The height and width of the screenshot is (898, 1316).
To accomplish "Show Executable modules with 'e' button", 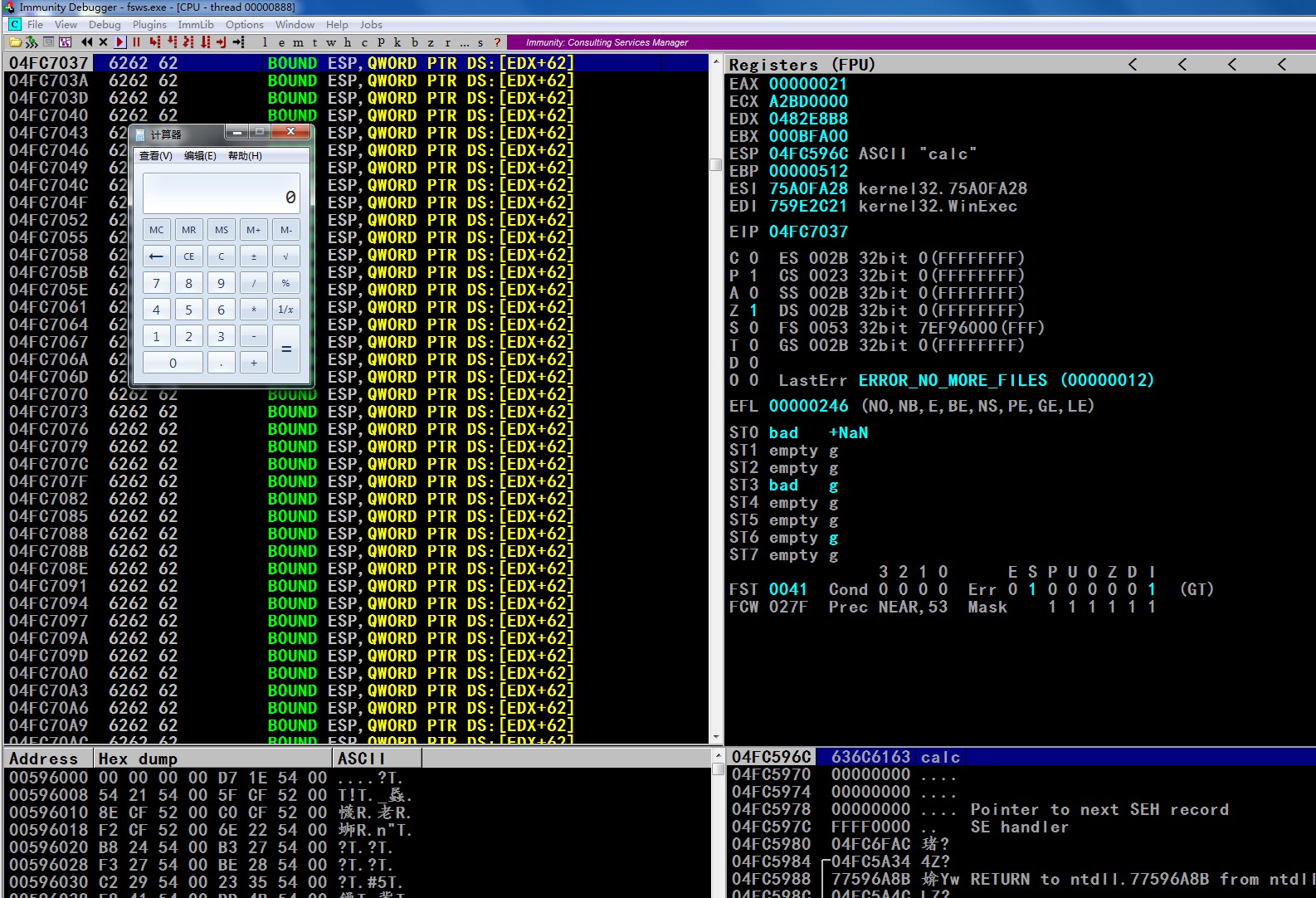I will [281, 42].
